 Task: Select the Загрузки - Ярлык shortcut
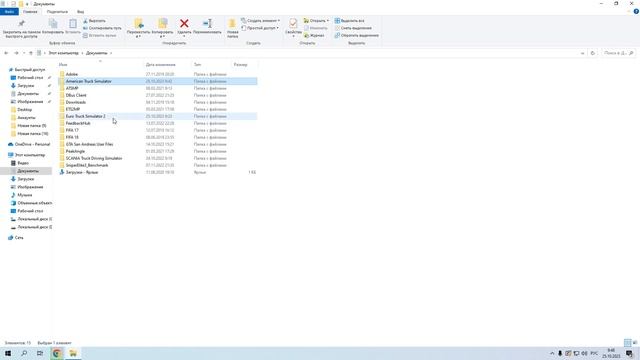point(158,172)
